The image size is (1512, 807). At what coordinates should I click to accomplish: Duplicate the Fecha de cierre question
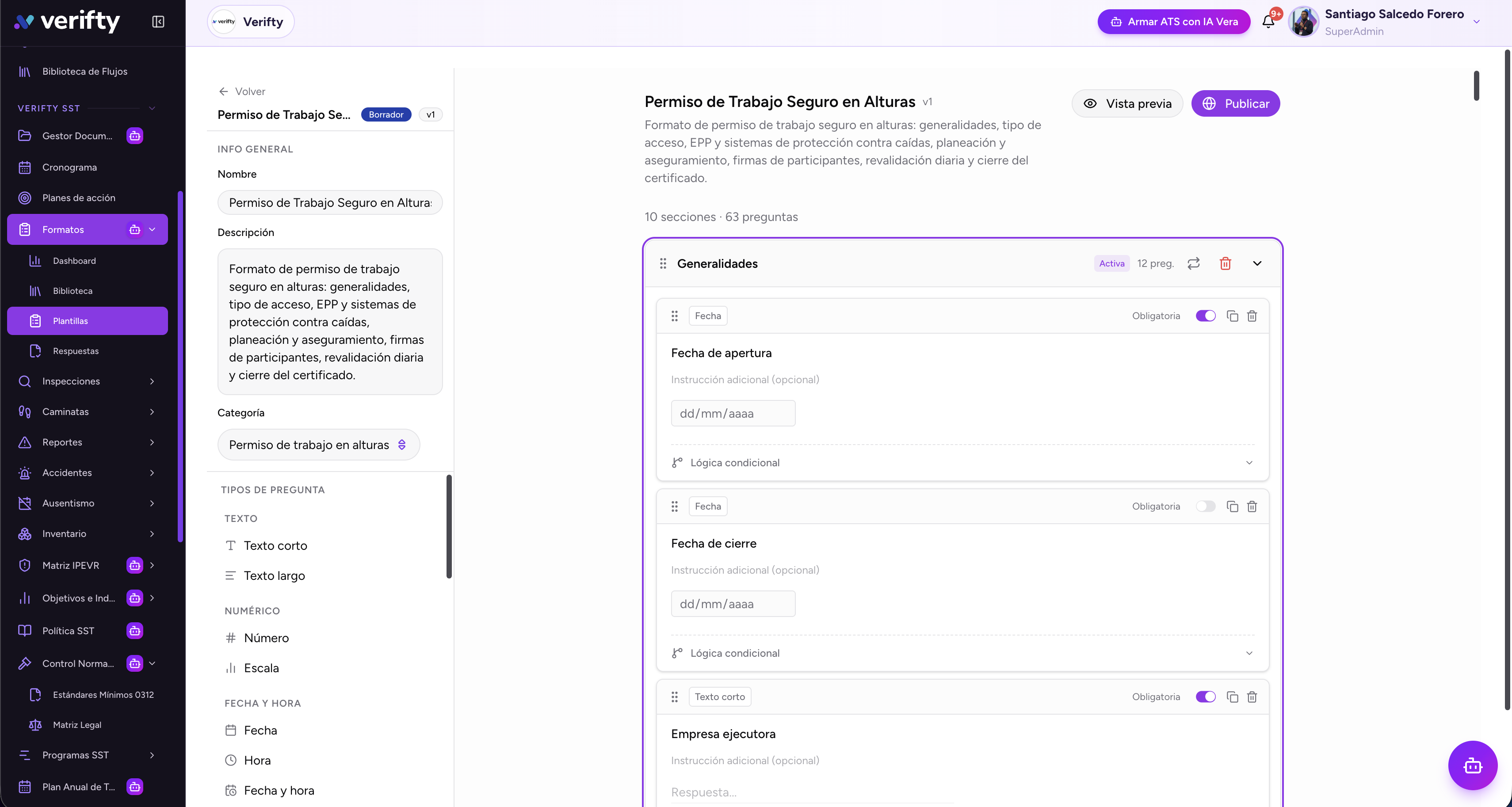pos(1232,506)
